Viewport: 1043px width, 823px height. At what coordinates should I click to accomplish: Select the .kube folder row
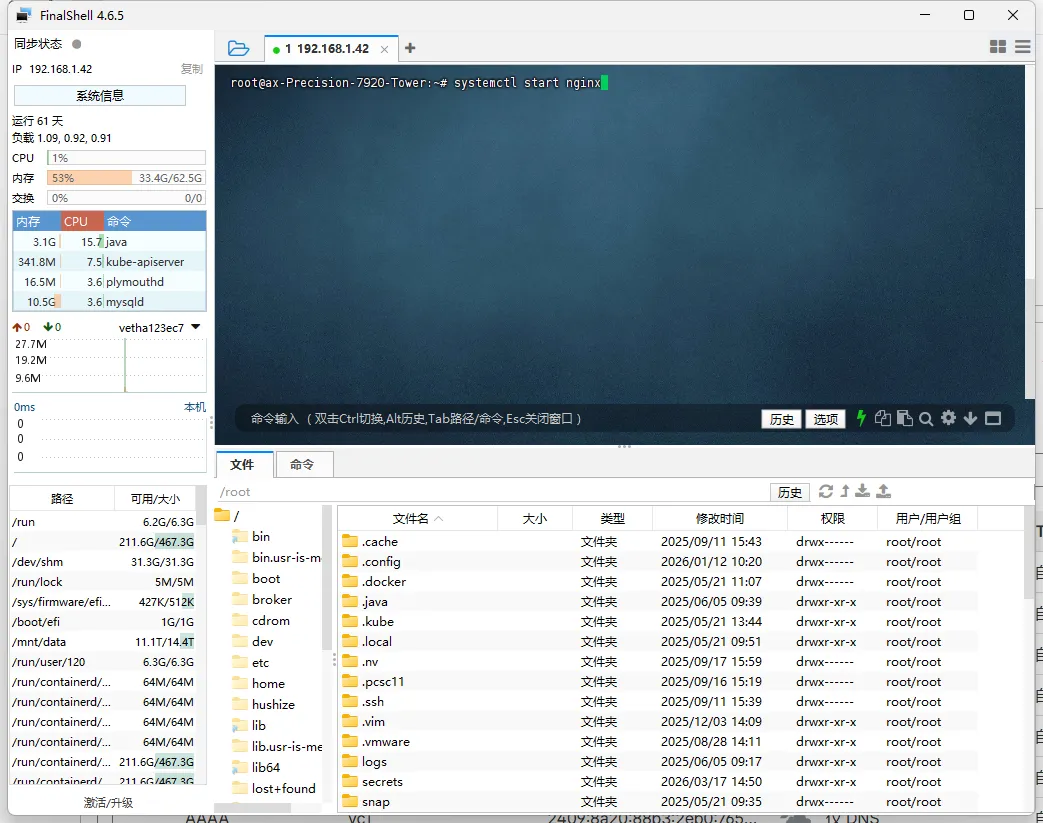point(659,621)
